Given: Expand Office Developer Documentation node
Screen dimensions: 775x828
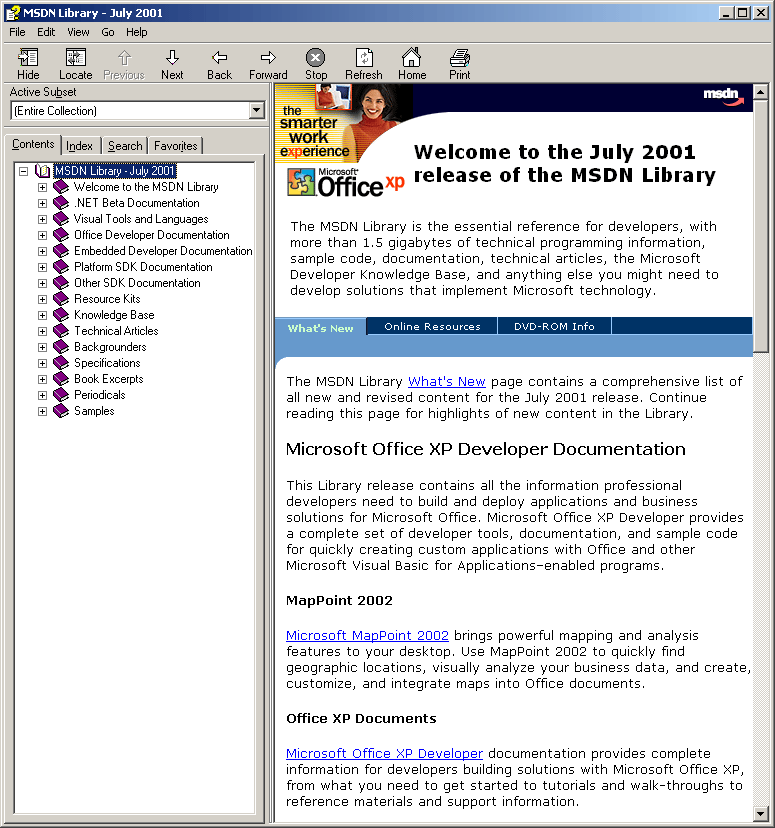Looking at the screenshot, I should [42, 236].
